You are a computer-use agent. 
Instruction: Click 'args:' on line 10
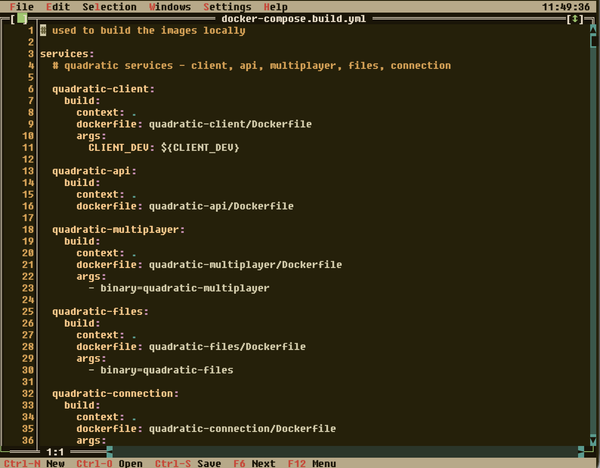coord(91,136)
